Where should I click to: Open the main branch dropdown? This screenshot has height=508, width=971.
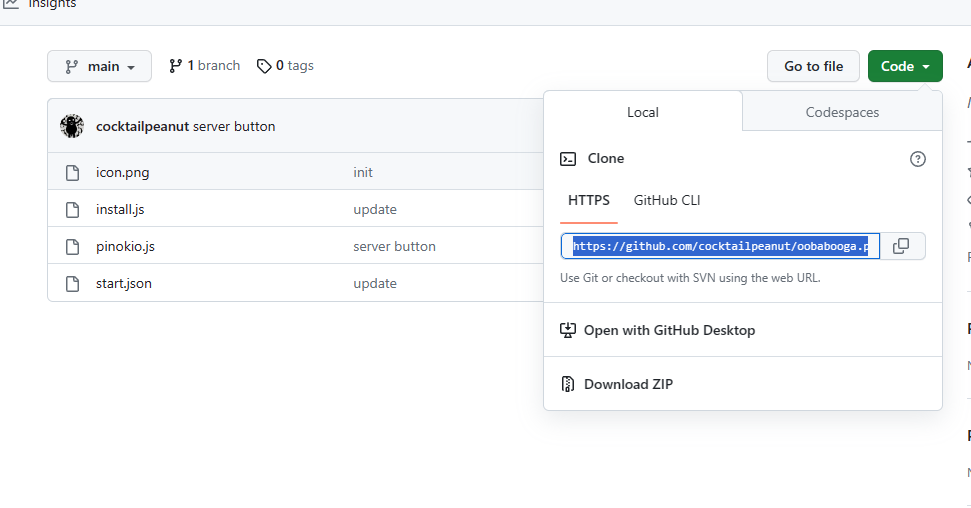[x=99, y=66]
